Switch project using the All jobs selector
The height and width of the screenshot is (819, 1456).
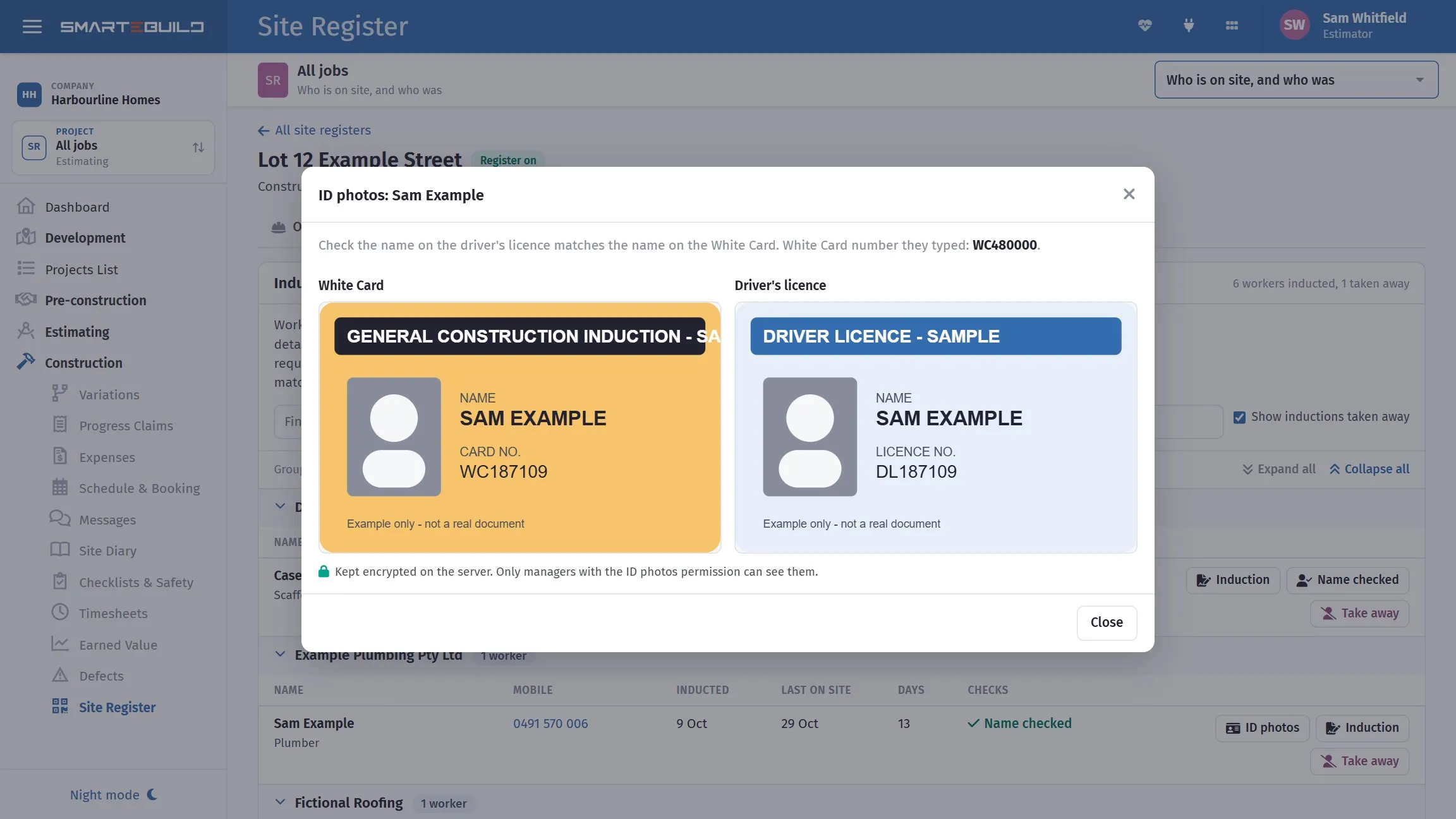coord(113,147)
